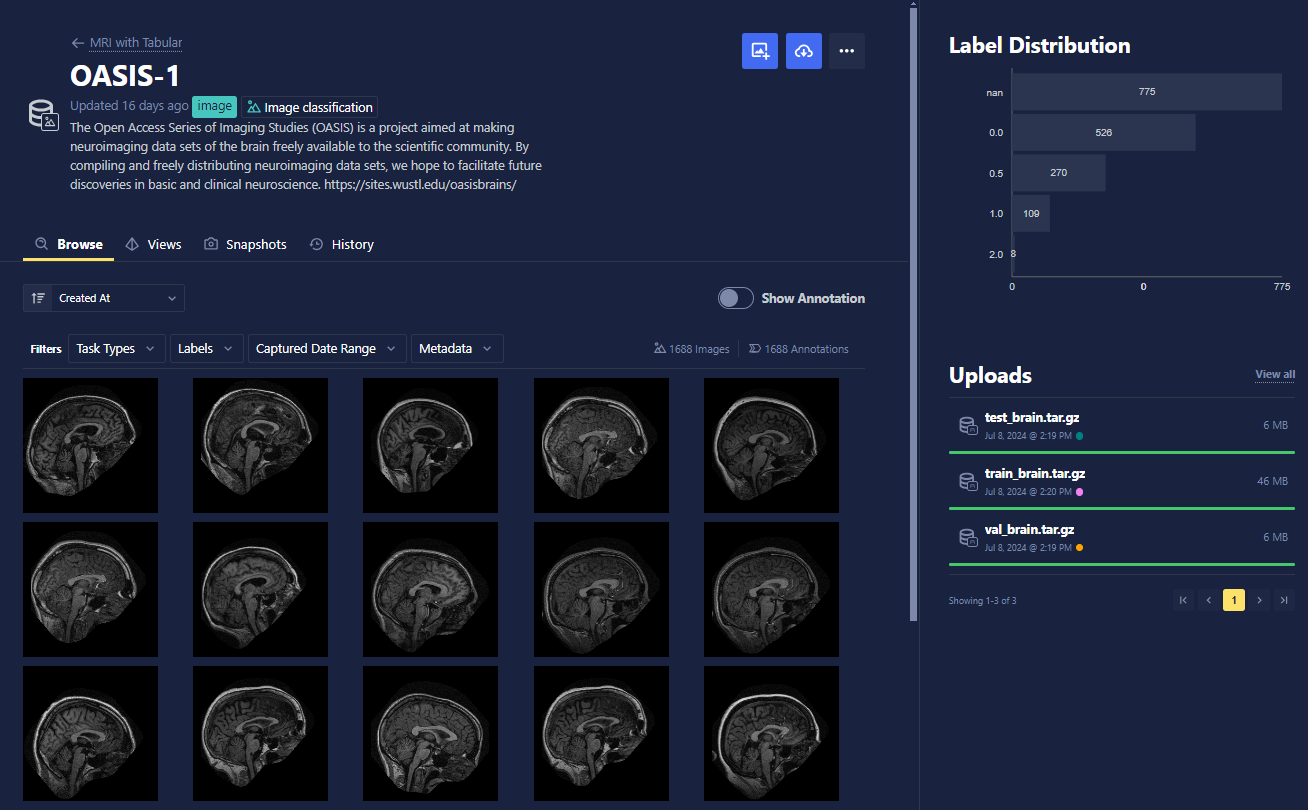Click the Updated 16 days ago text
Screen dimensions: 1308x810
click(x=129, y=105)
